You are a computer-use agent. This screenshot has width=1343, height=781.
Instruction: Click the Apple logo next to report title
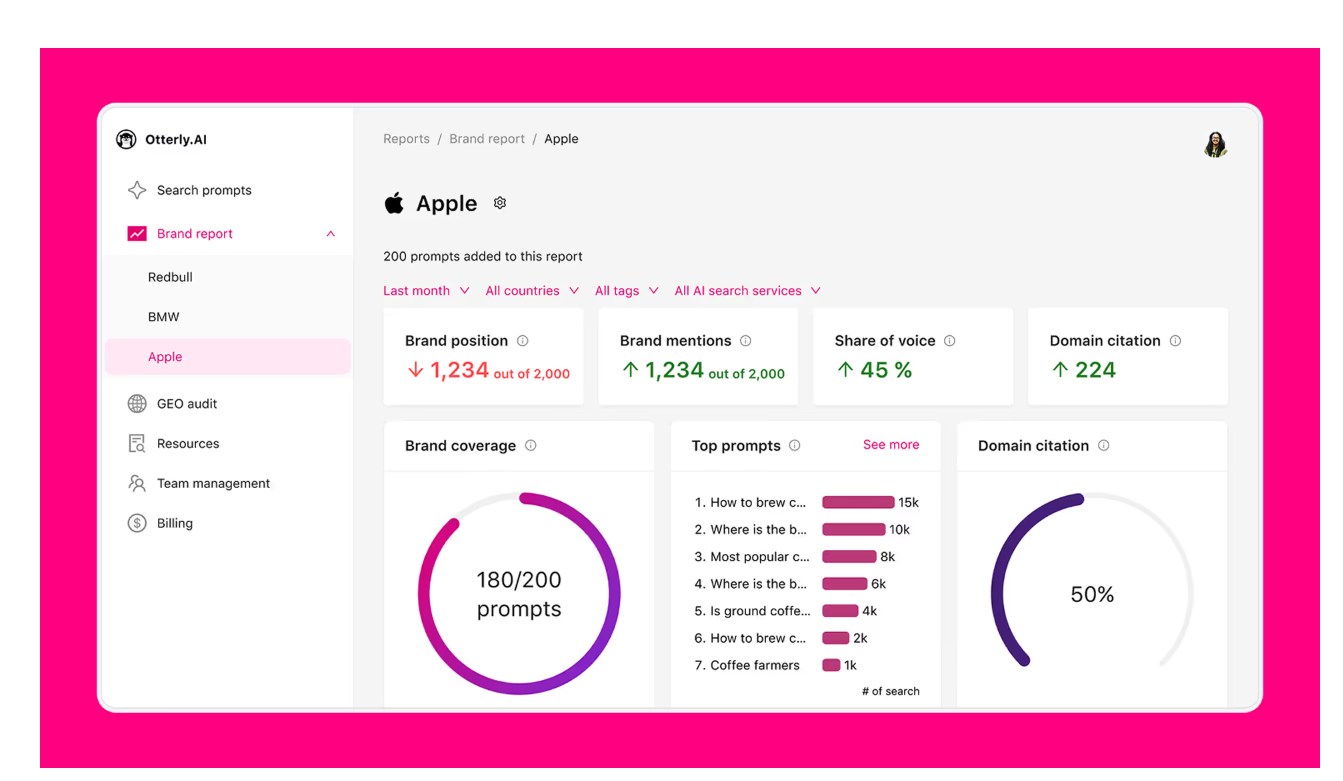point(394,203)
